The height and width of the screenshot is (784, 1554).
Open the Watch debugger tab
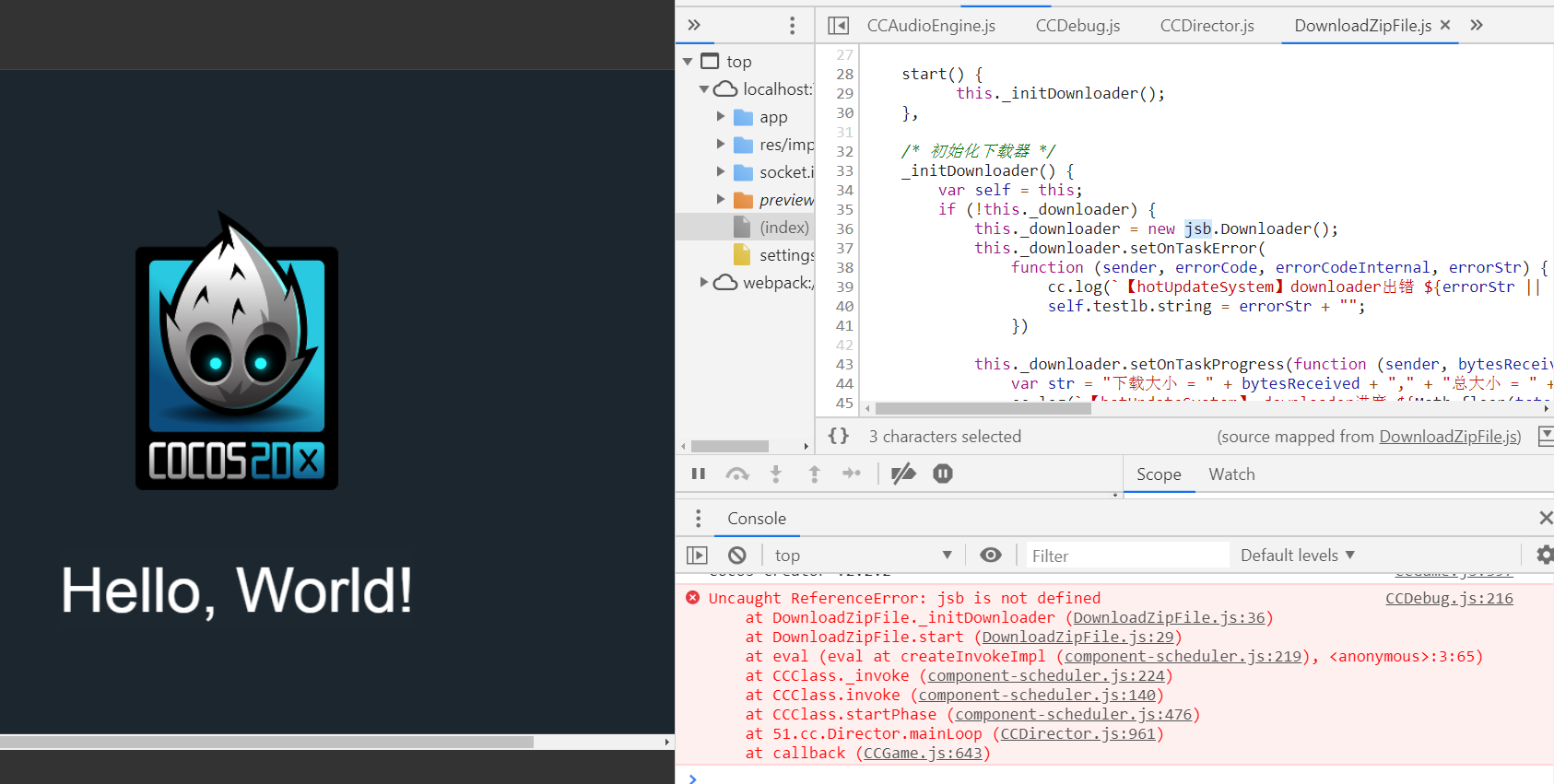coord(1231,474)
